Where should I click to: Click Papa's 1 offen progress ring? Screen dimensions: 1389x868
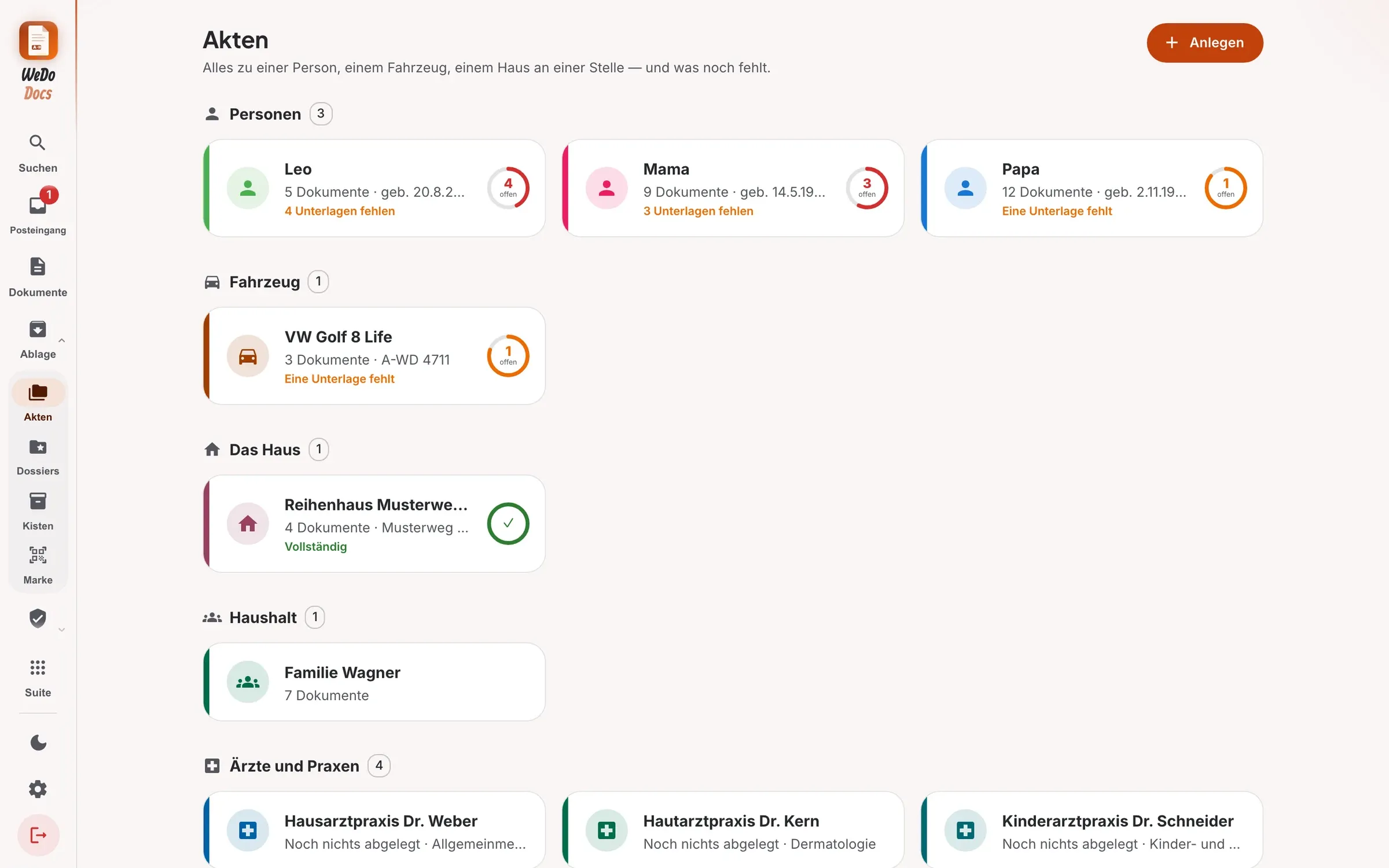pyautogui.click(x=1226, y=188)
